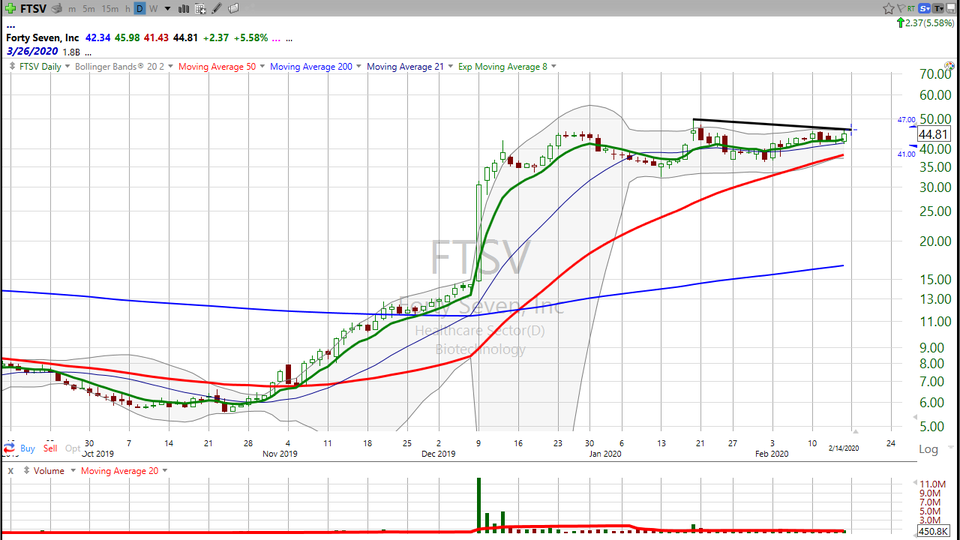Flag this symbol with the flag icon
Screen dimensions: 960x540
[x=901, y=9]
